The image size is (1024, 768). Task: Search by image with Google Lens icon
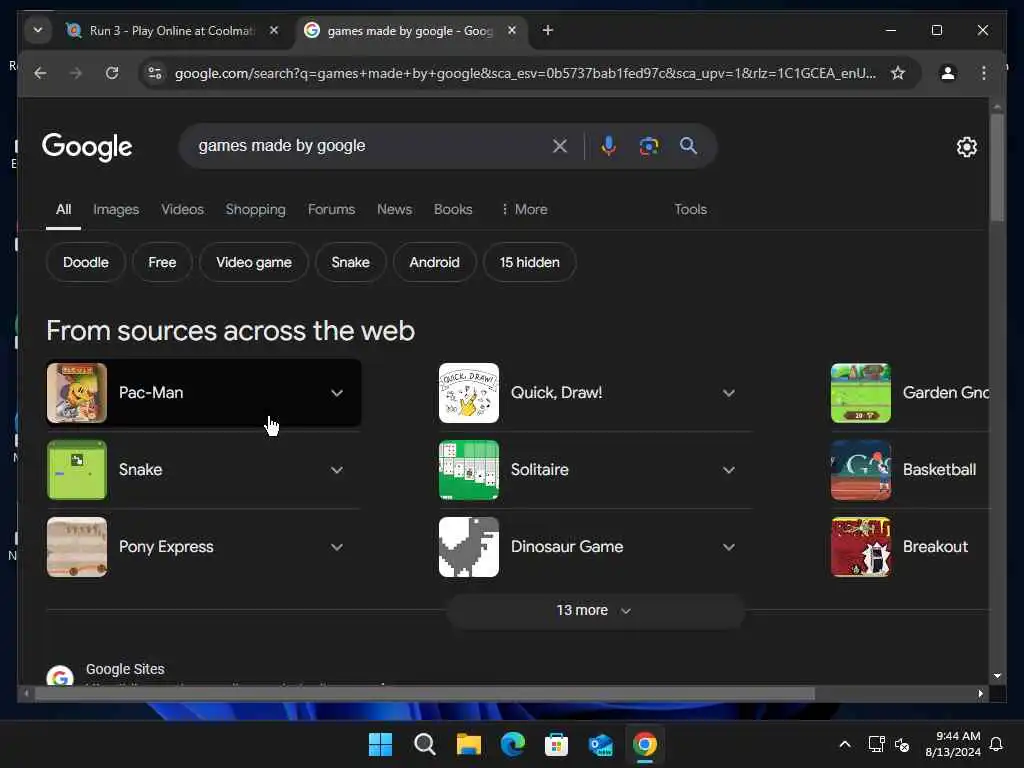pos(648,146)
